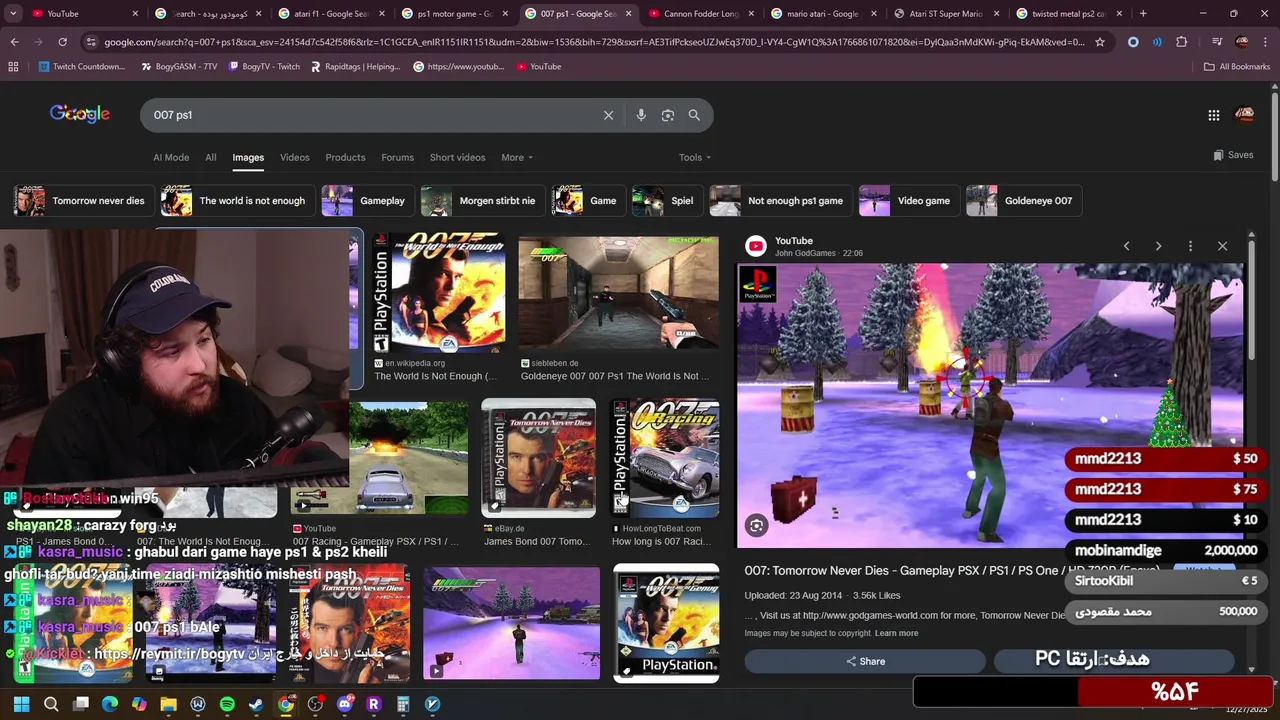Image resolution: width=1280 pixels, height=720 pixels.
Task: Open Twitch Countdown bookmark
Action: click(82, 66)
